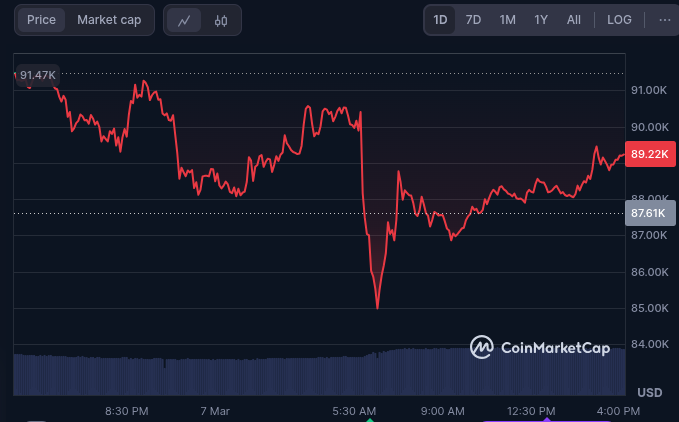The height and width of the screenshot is (422, 679).
Task: Click the 5:30 AM time axis label
Action: (354, 411)
